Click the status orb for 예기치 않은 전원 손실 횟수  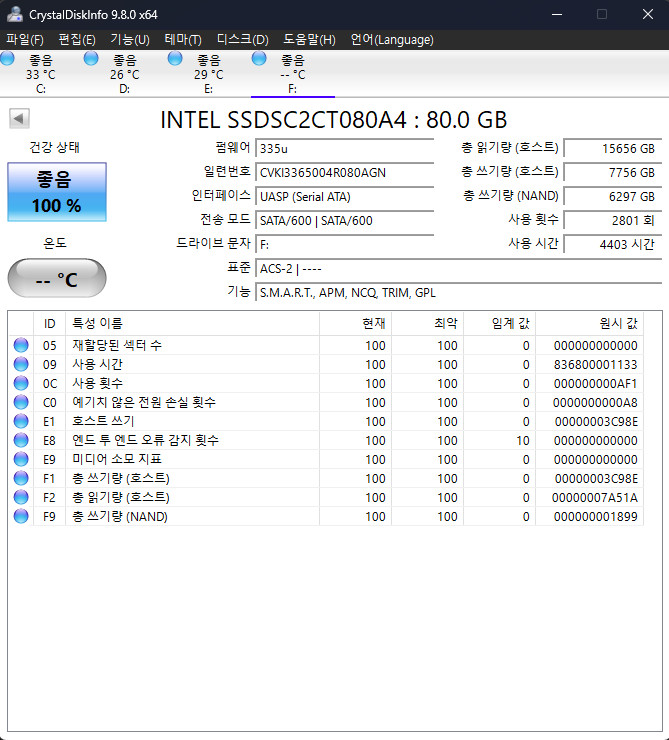tap(21, 402)
